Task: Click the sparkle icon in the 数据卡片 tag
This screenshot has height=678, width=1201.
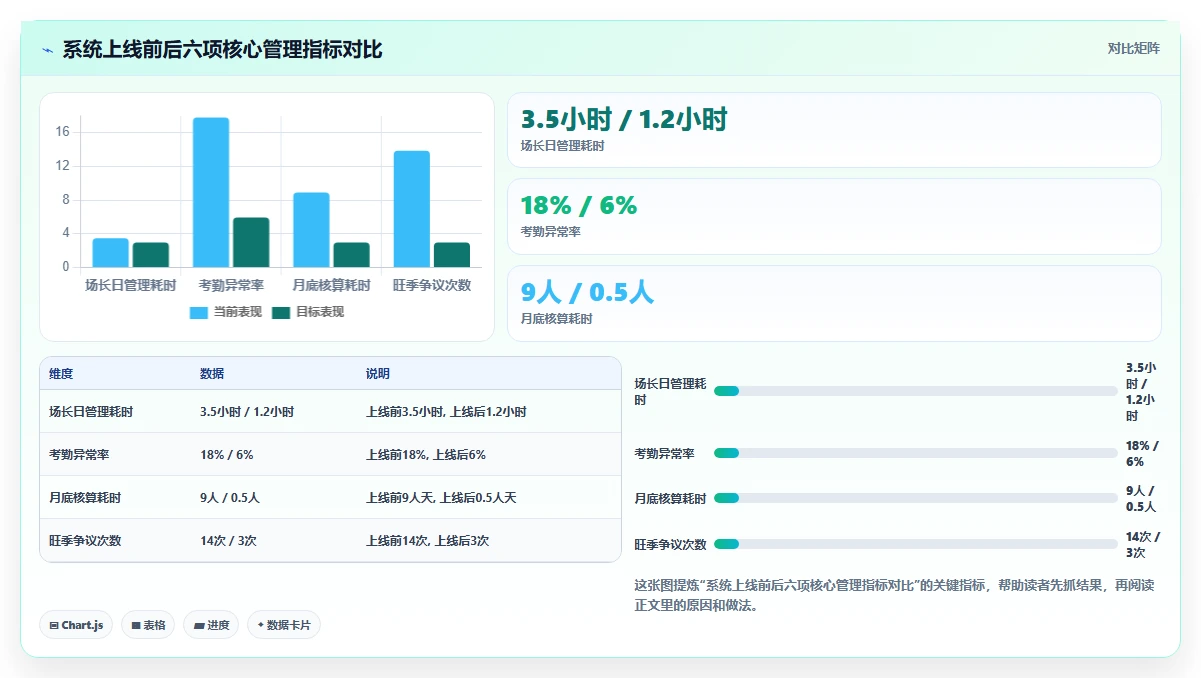Action: pyautogui.click(x=261, y=625)
